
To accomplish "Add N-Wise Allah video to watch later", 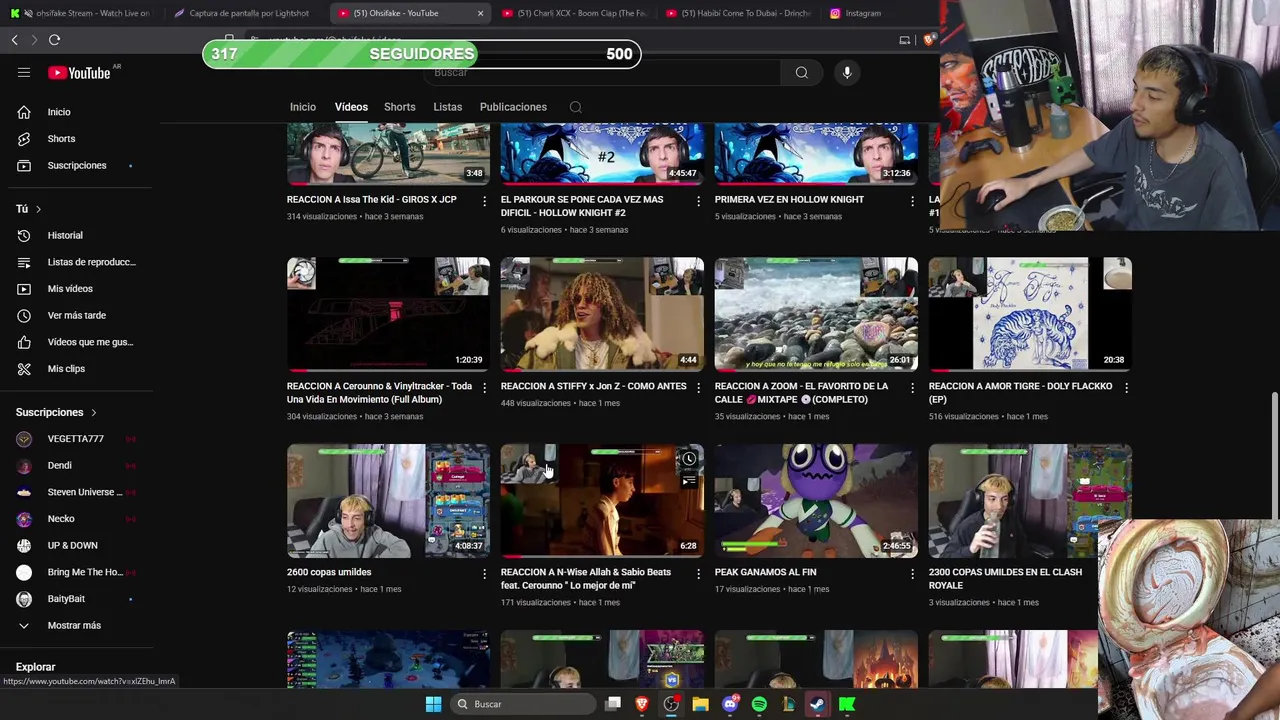I will click(689, 459).
